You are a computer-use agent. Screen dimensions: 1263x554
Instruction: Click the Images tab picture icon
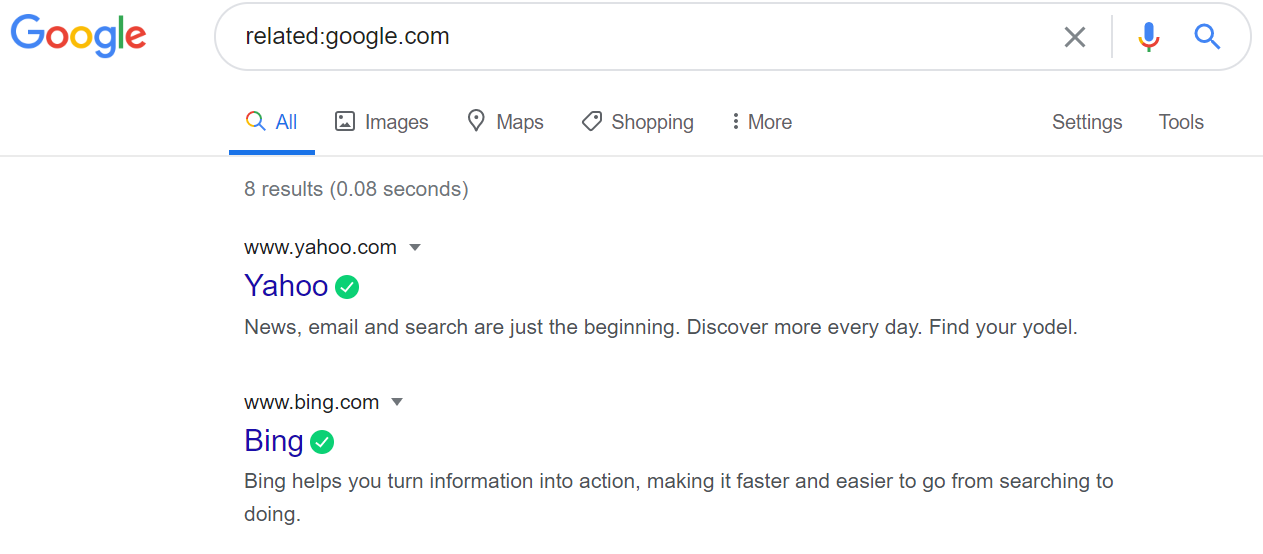[345, 122]
